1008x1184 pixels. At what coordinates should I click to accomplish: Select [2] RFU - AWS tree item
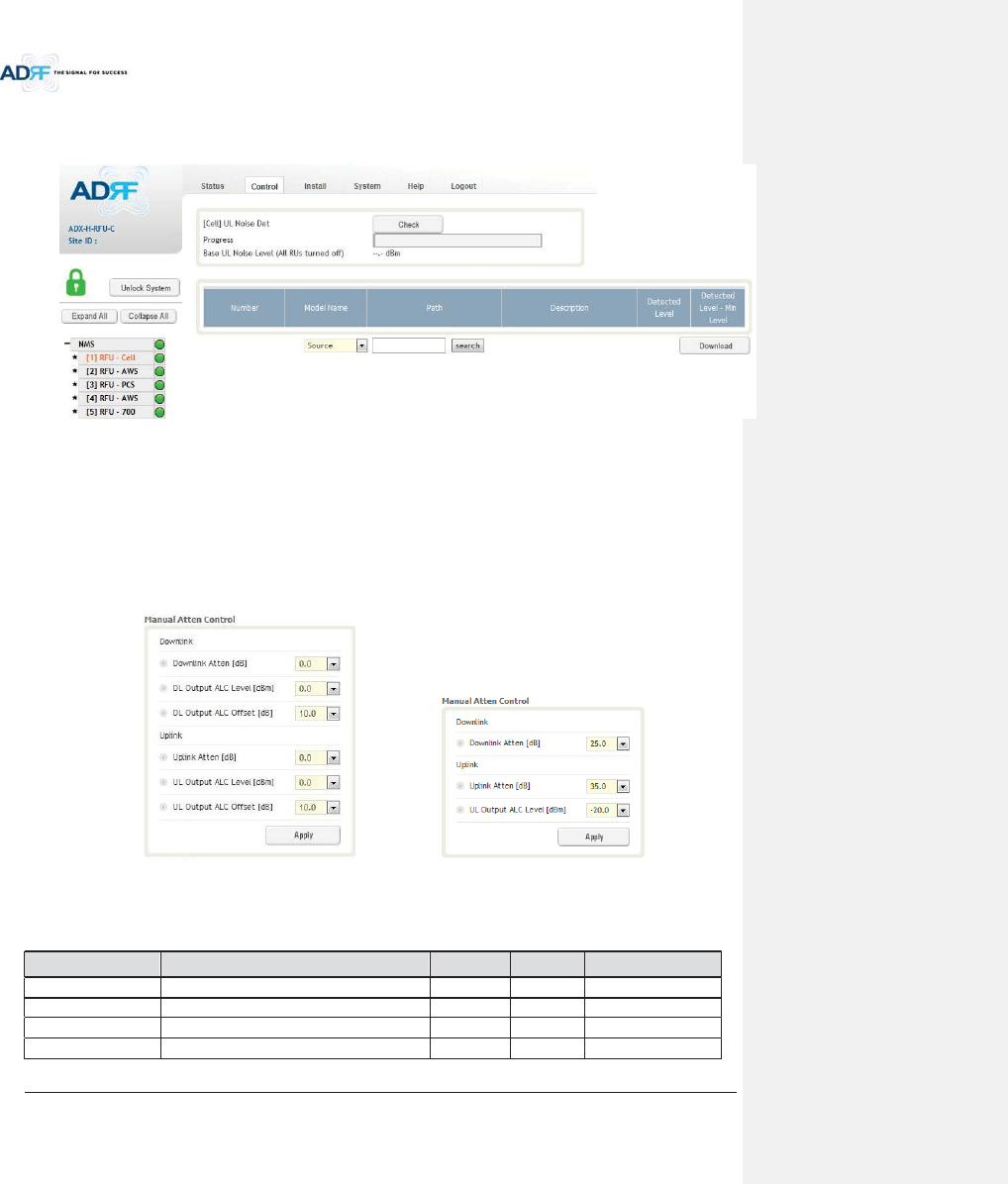(x=112, y=371)
